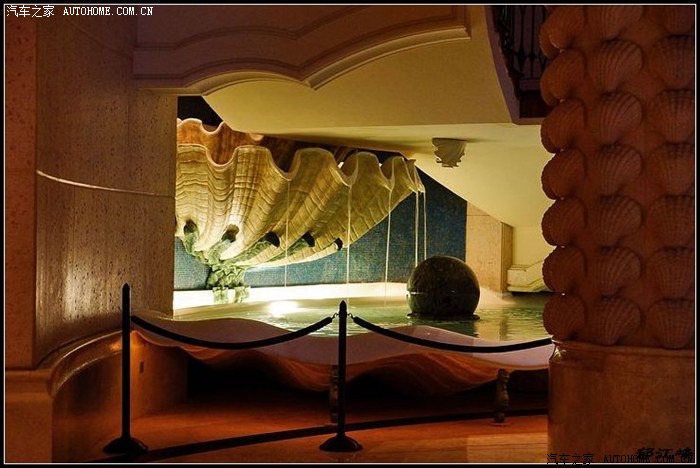700x468 pixels.
Task: Click the rope right of the middle post
Action: click(450, 342)
